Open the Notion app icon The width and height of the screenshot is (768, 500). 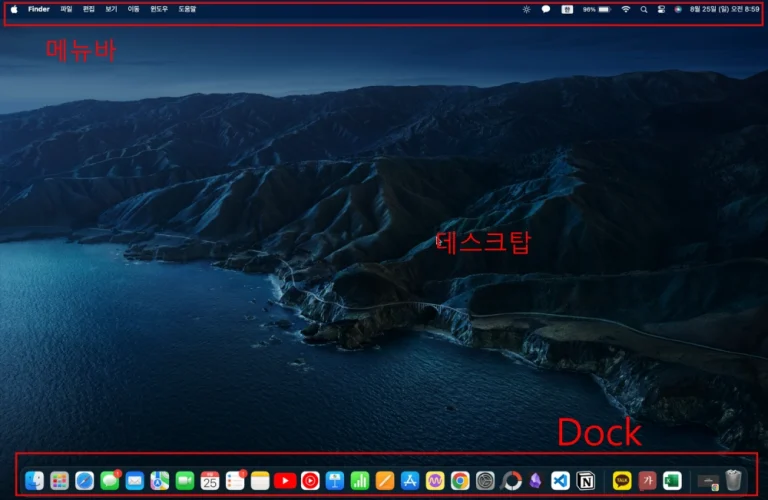[586, 481]
